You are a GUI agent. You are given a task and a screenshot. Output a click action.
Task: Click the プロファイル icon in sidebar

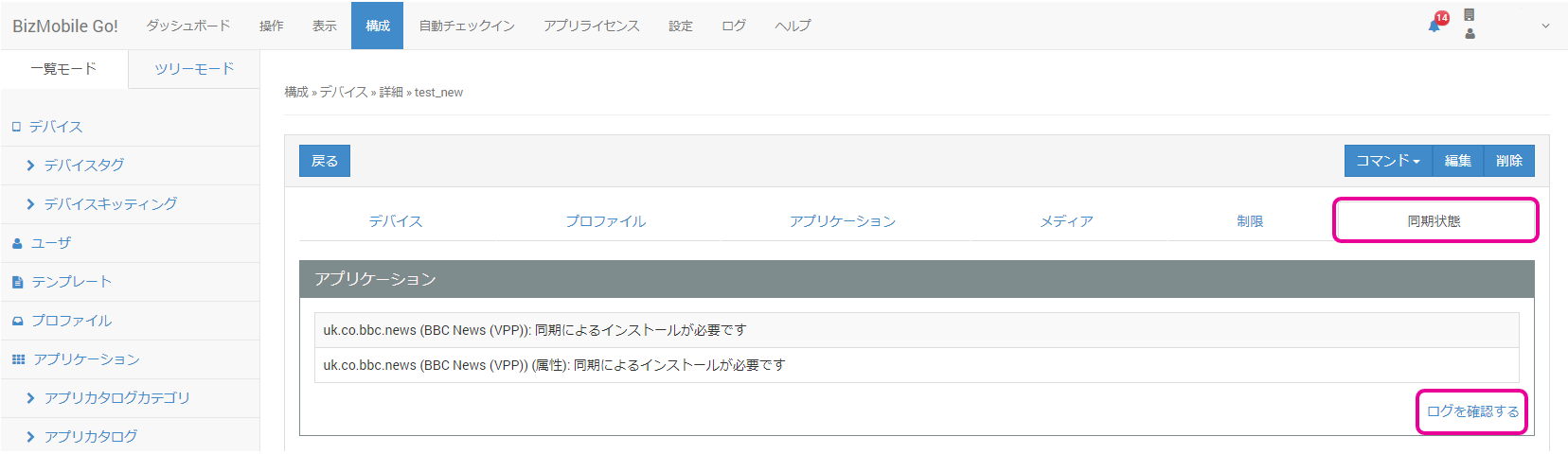17,321
